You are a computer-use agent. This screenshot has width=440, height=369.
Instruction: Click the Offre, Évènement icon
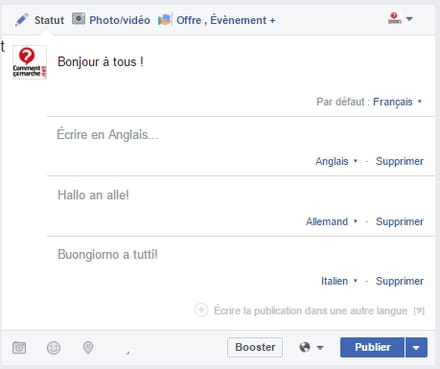point(165,20)
